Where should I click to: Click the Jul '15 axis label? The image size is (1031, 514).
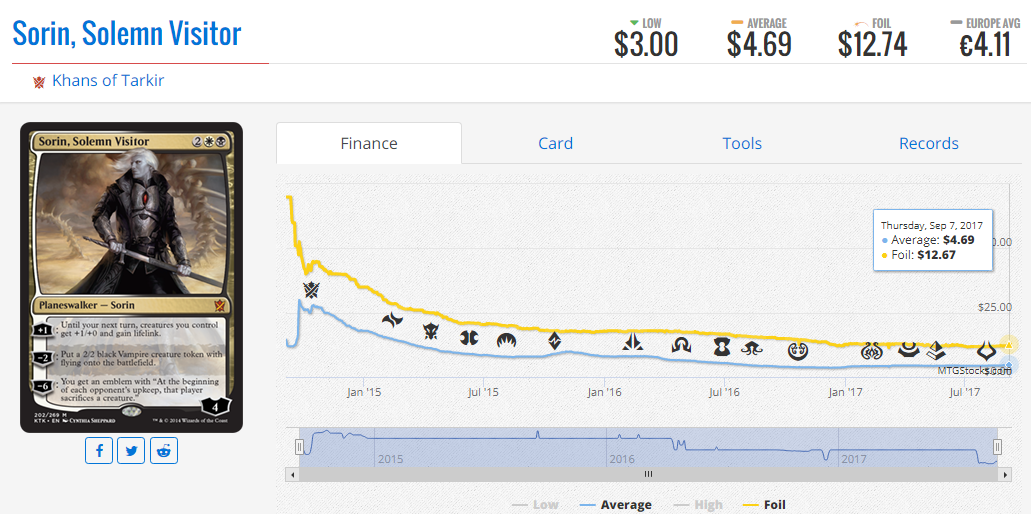(483, 392)
